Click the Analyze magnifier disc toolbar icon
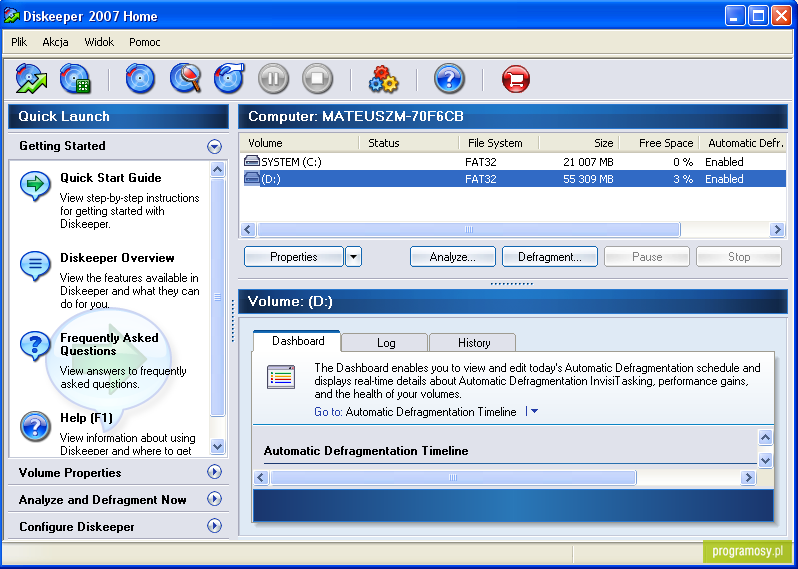This screenshot has width=798, height=569. click(185, 79)
